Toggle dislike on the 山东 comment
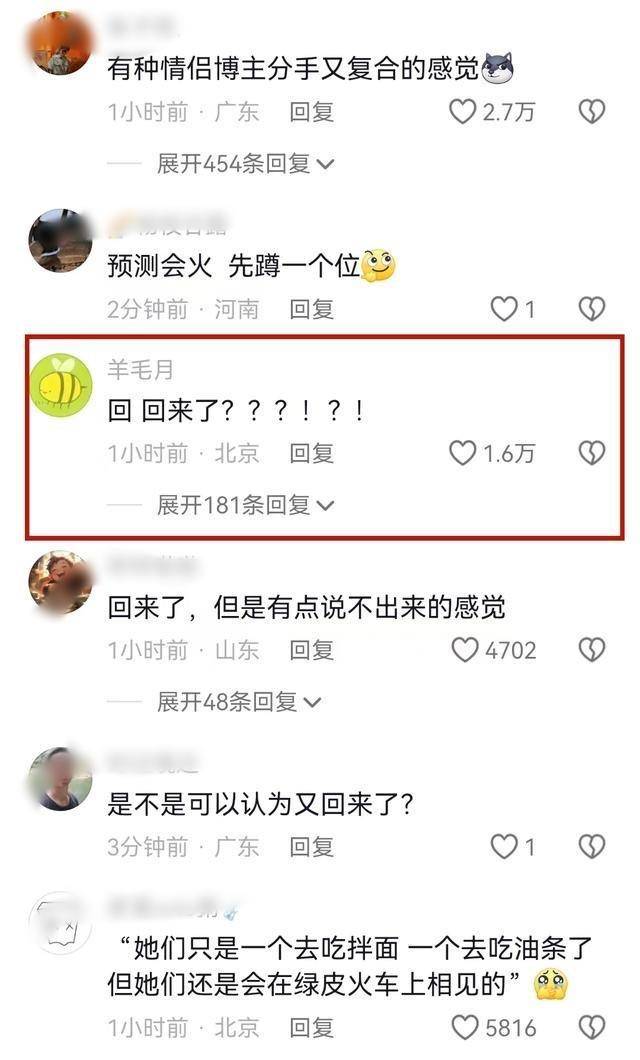Screen dimensions: 640x1060 pyautogui.click(x=591, y=650)
